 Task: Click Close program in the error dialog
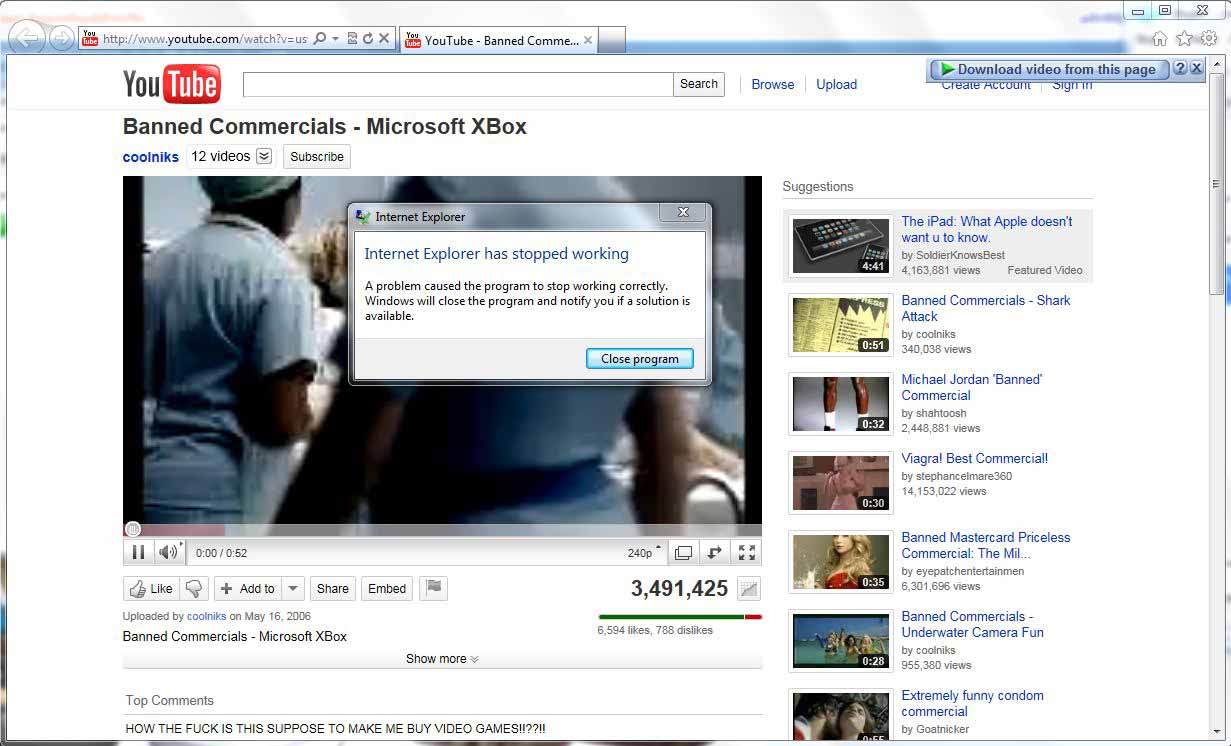coord(640,359)
